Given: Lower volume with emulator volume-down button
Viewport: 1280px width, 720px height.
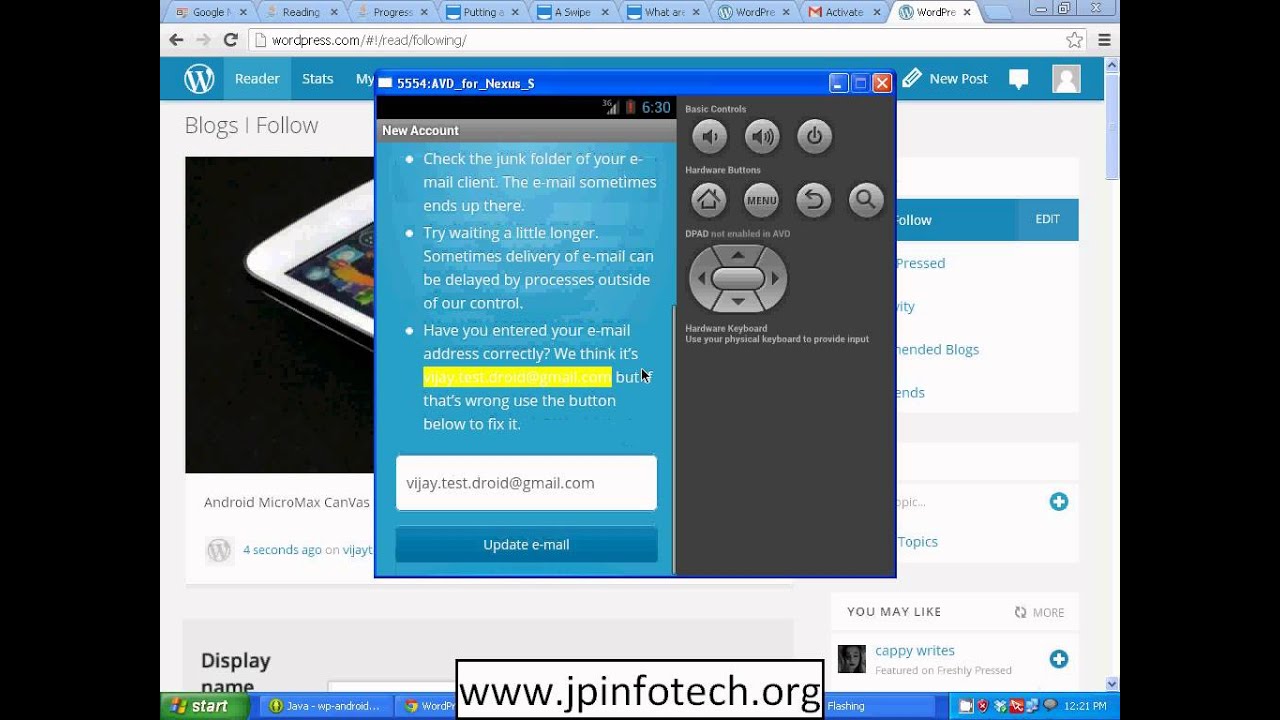Looking at the screenshot, I should click(709, 137).
